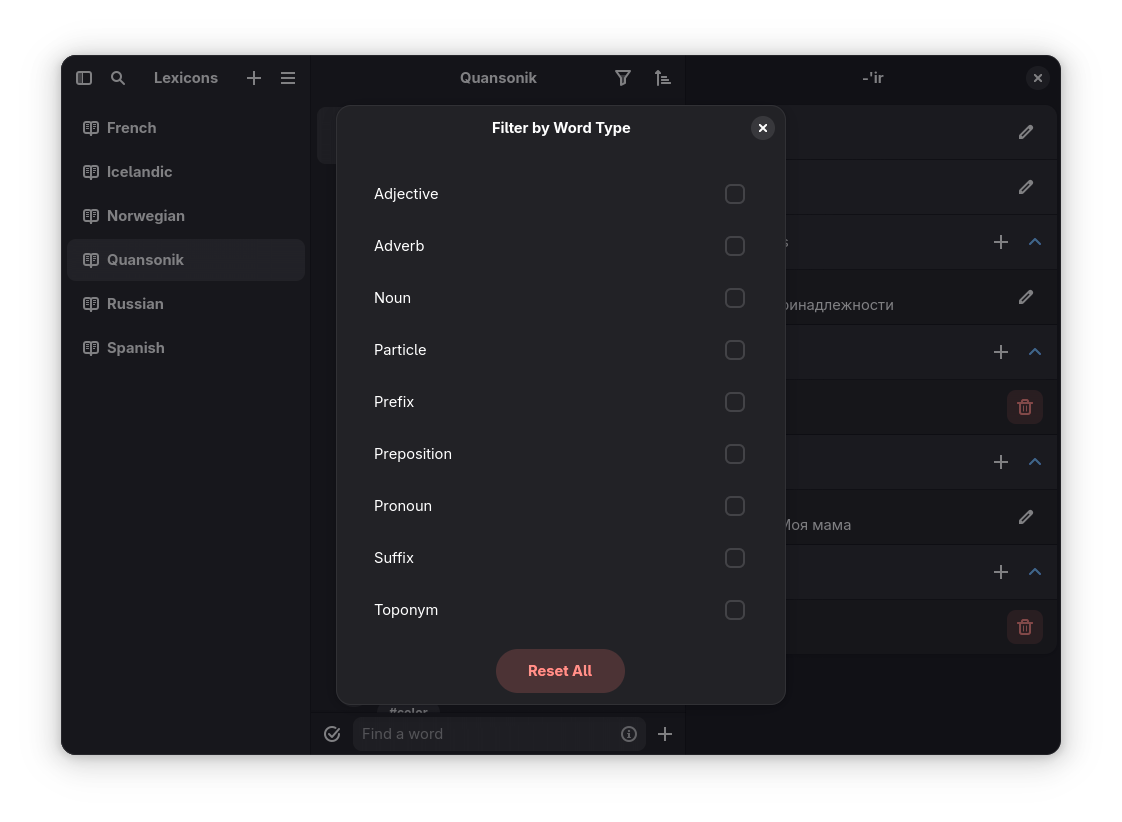This screenshot has height=822, width=1122.
Task: Close the -'ir word detail panel
Action: tap(1038, 78)
